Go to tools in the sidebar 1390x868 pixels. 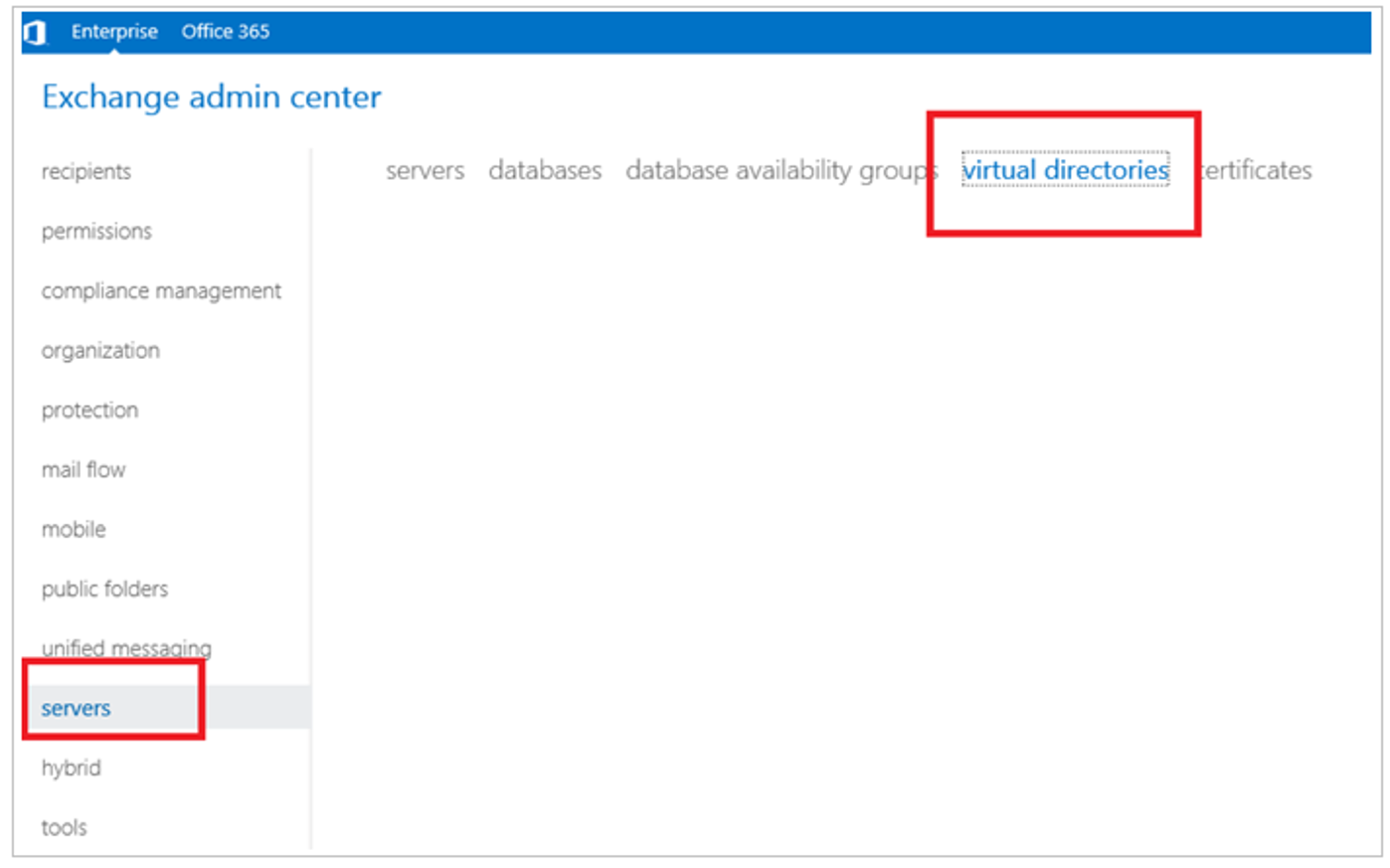pos(64,827)
